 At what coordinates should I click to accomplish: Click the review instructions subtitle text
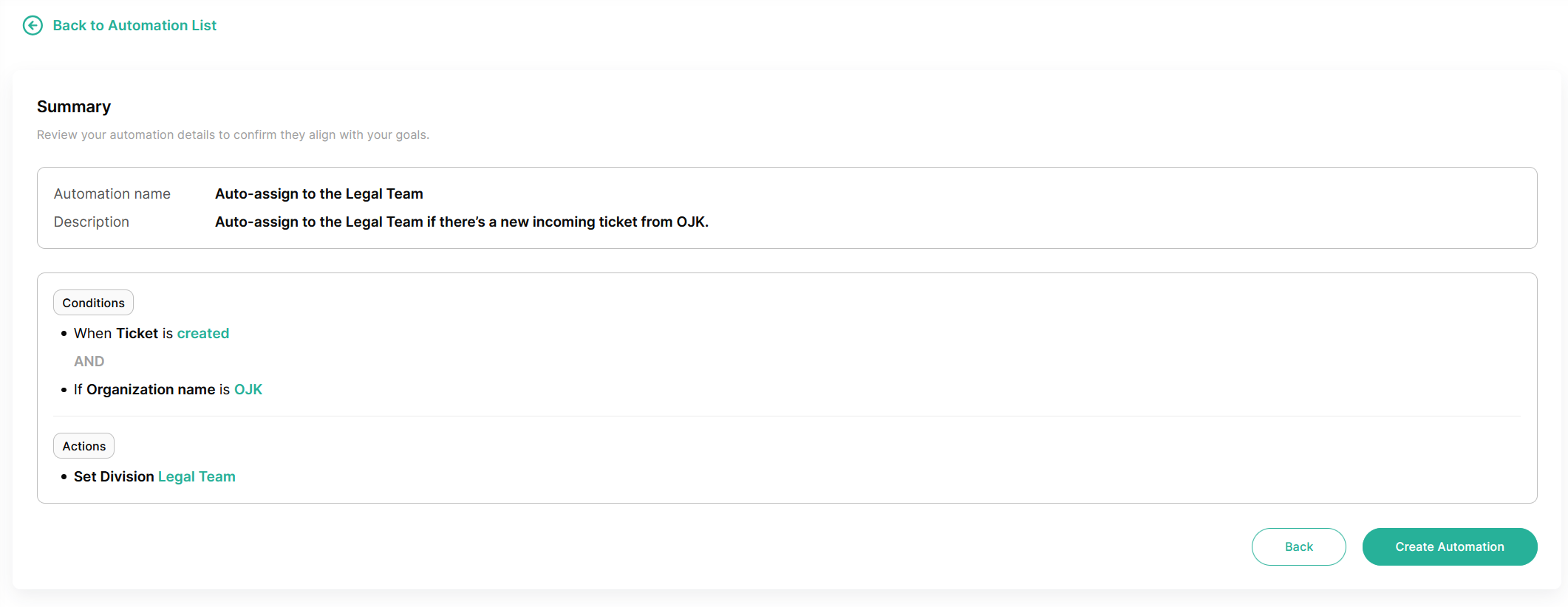(x=233, y=135)
